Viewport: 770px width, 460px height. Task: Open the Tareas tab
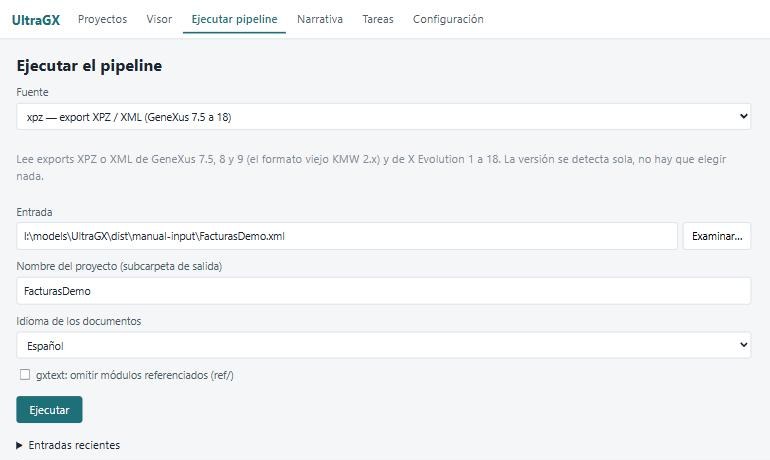(x=378, y=19)
